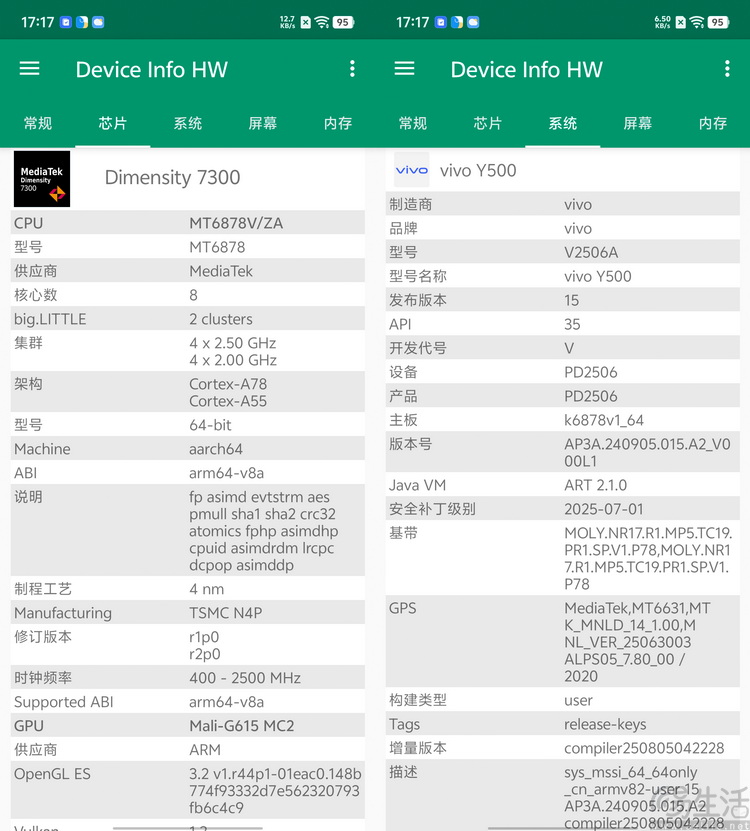Select Manufacturing value TSMC N4P
Viewport: 750px width, 831px height.
coord(226,613)
